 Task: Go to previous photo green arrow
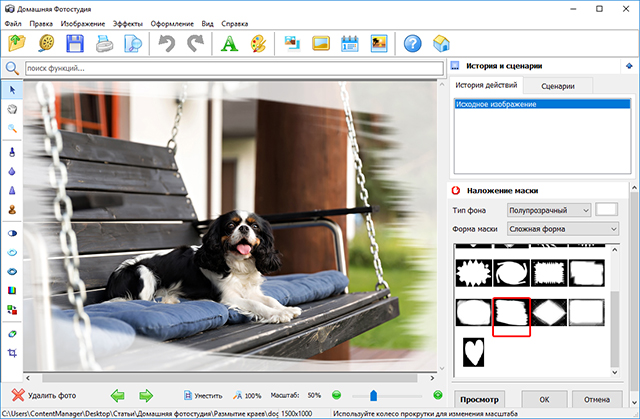coord(118,395)
